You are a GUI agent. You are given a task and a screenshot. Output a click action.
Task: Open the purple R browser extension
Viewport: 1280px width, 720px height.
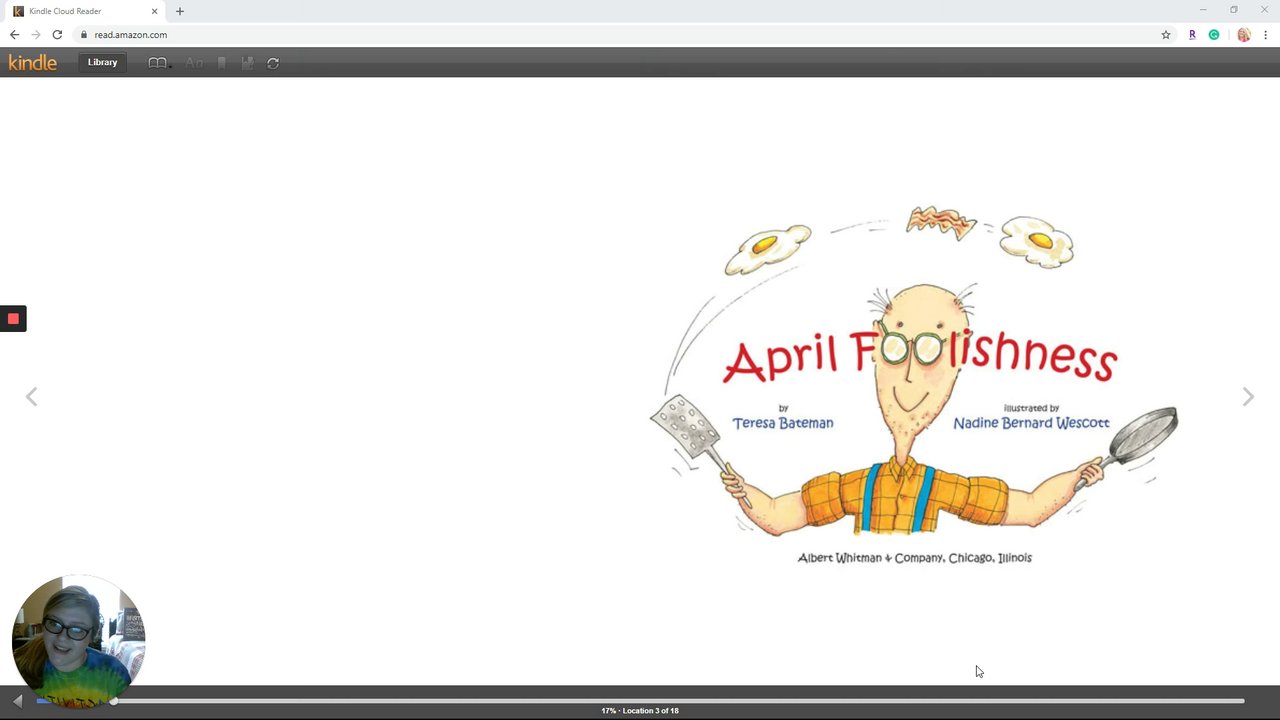(1192, 34)
